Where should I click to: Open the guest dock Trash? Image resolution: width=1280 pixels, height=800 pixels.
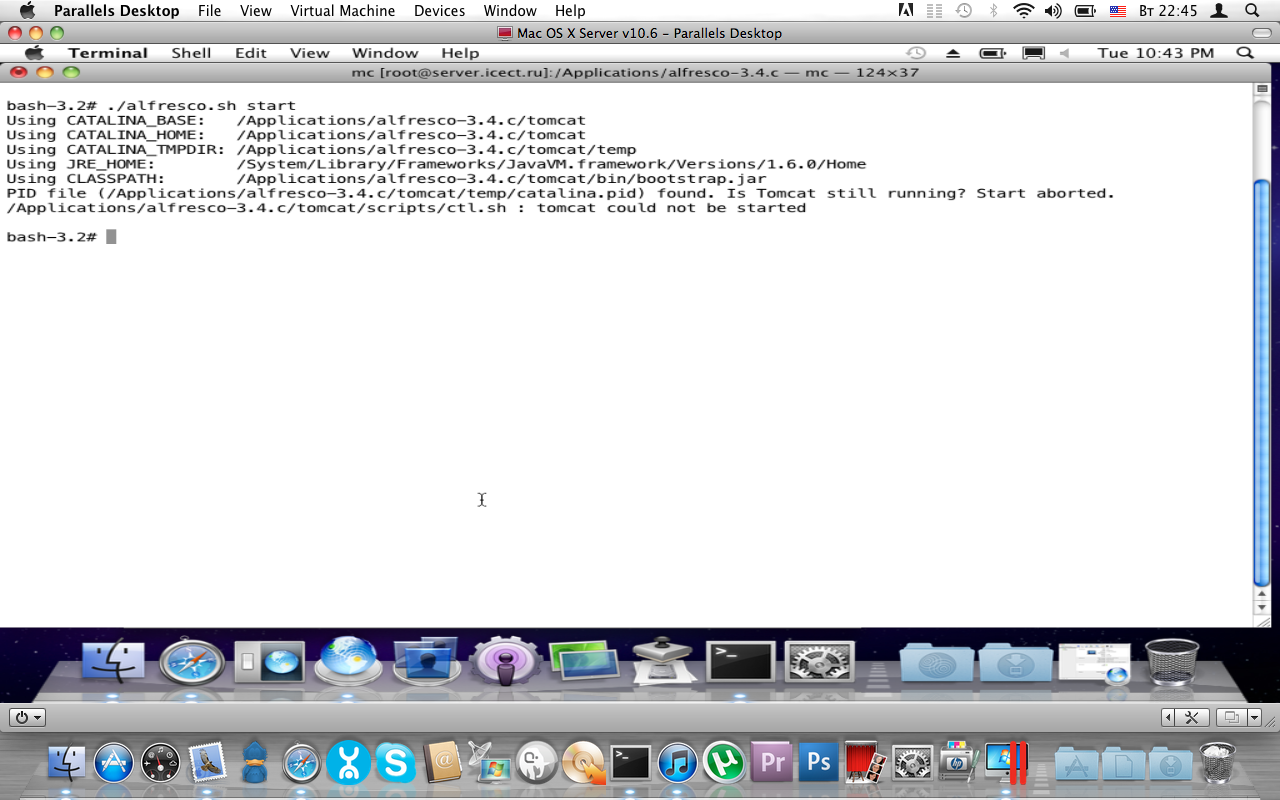[1172, 661]
